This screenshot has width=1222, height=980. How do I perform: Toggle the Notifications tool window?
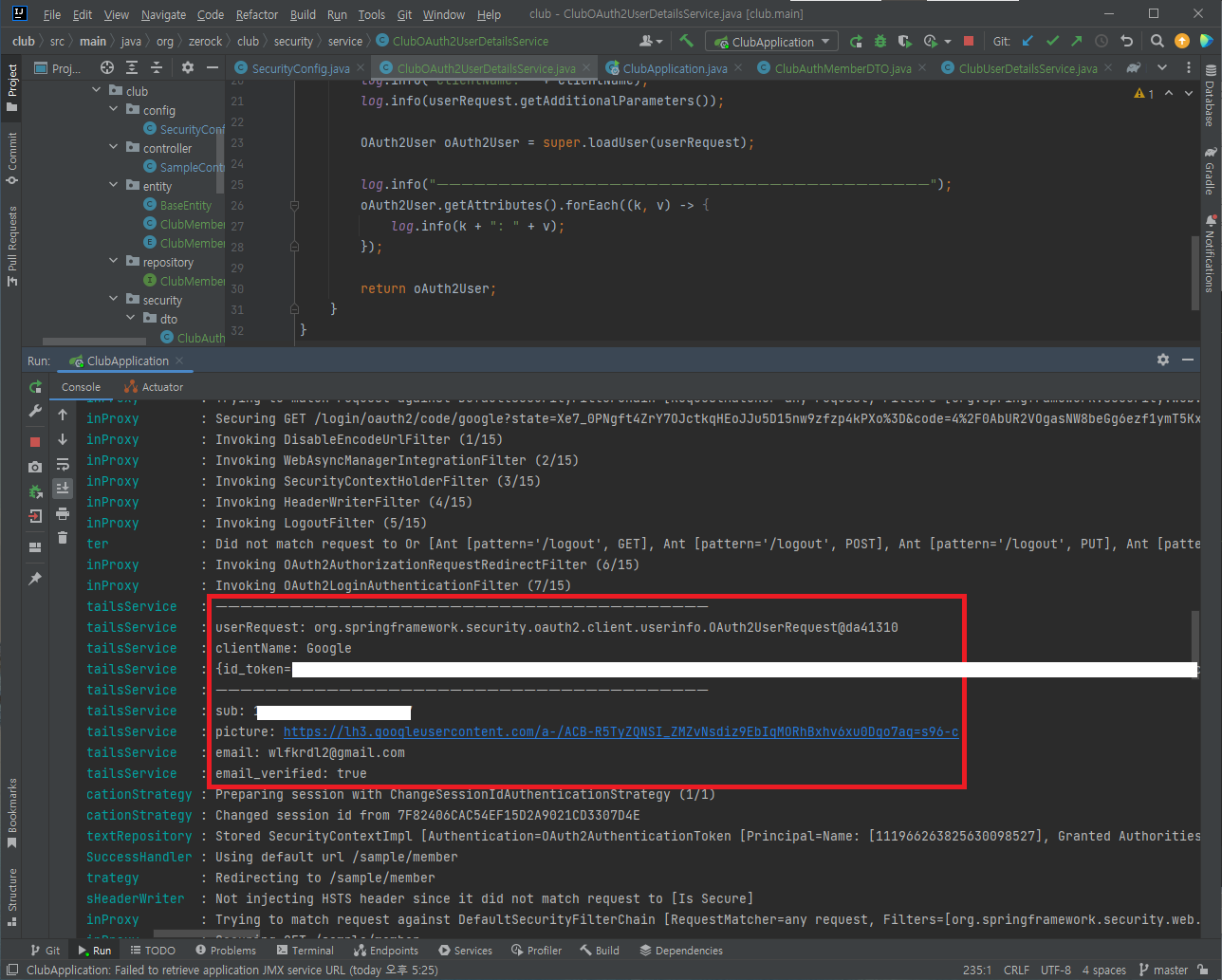pos(1210,253)
